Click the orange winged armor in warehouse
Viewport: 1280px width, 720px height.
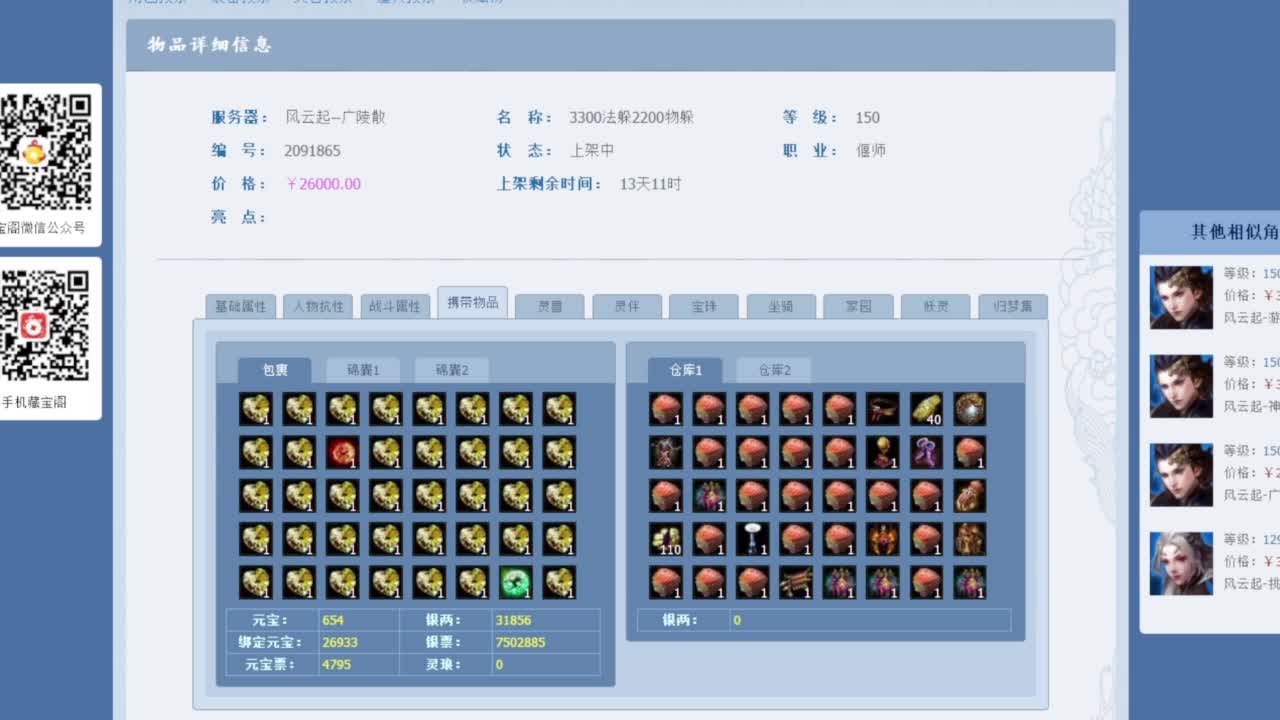pos(883,539)
